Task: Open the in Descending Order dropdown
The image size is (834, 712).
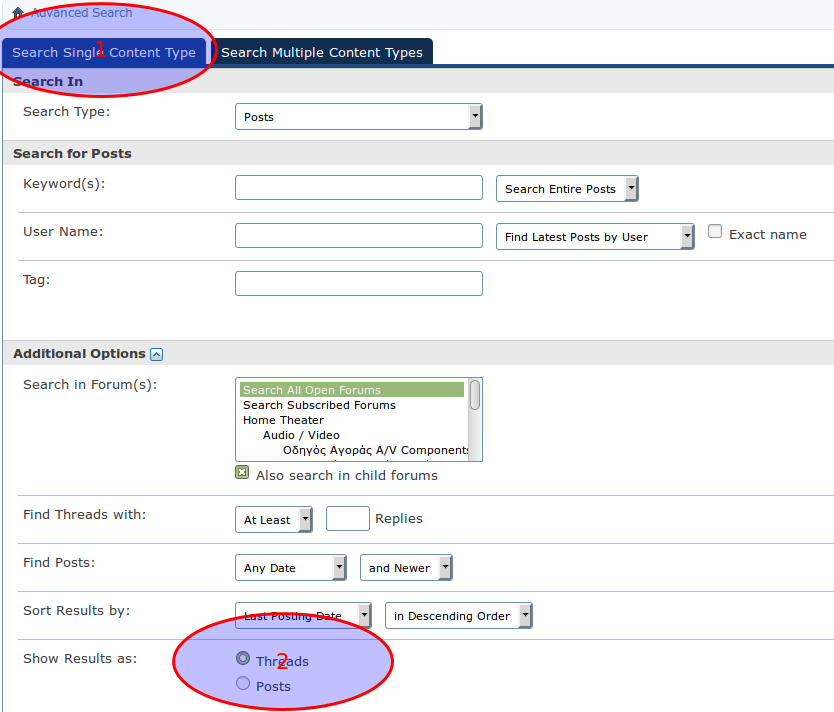Action: point(458,616)
